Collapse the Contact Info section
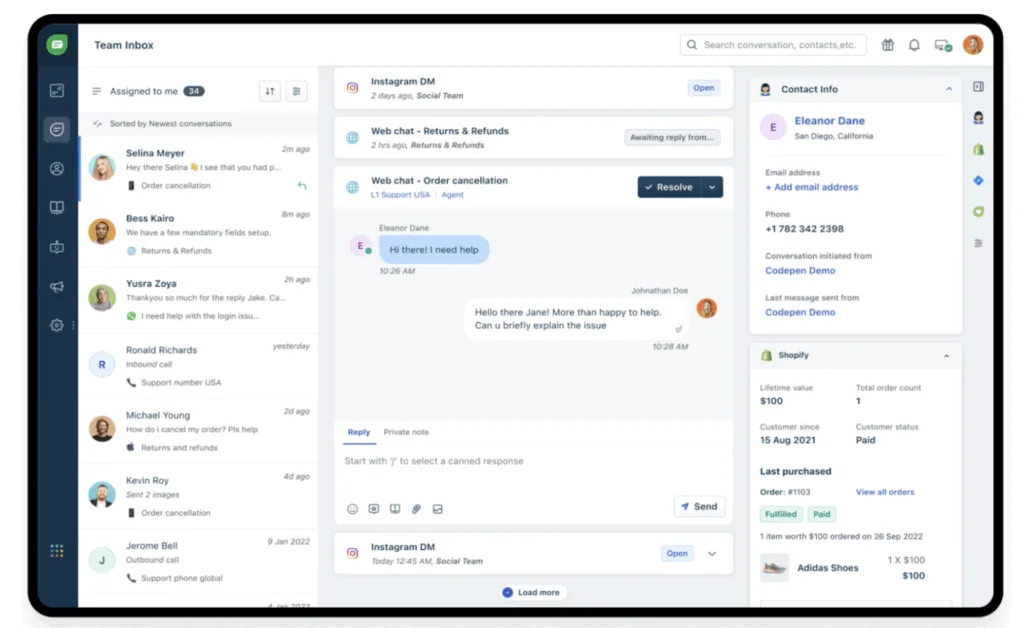This screenshot has width=1024, height=628. click(x=949, y=89)
